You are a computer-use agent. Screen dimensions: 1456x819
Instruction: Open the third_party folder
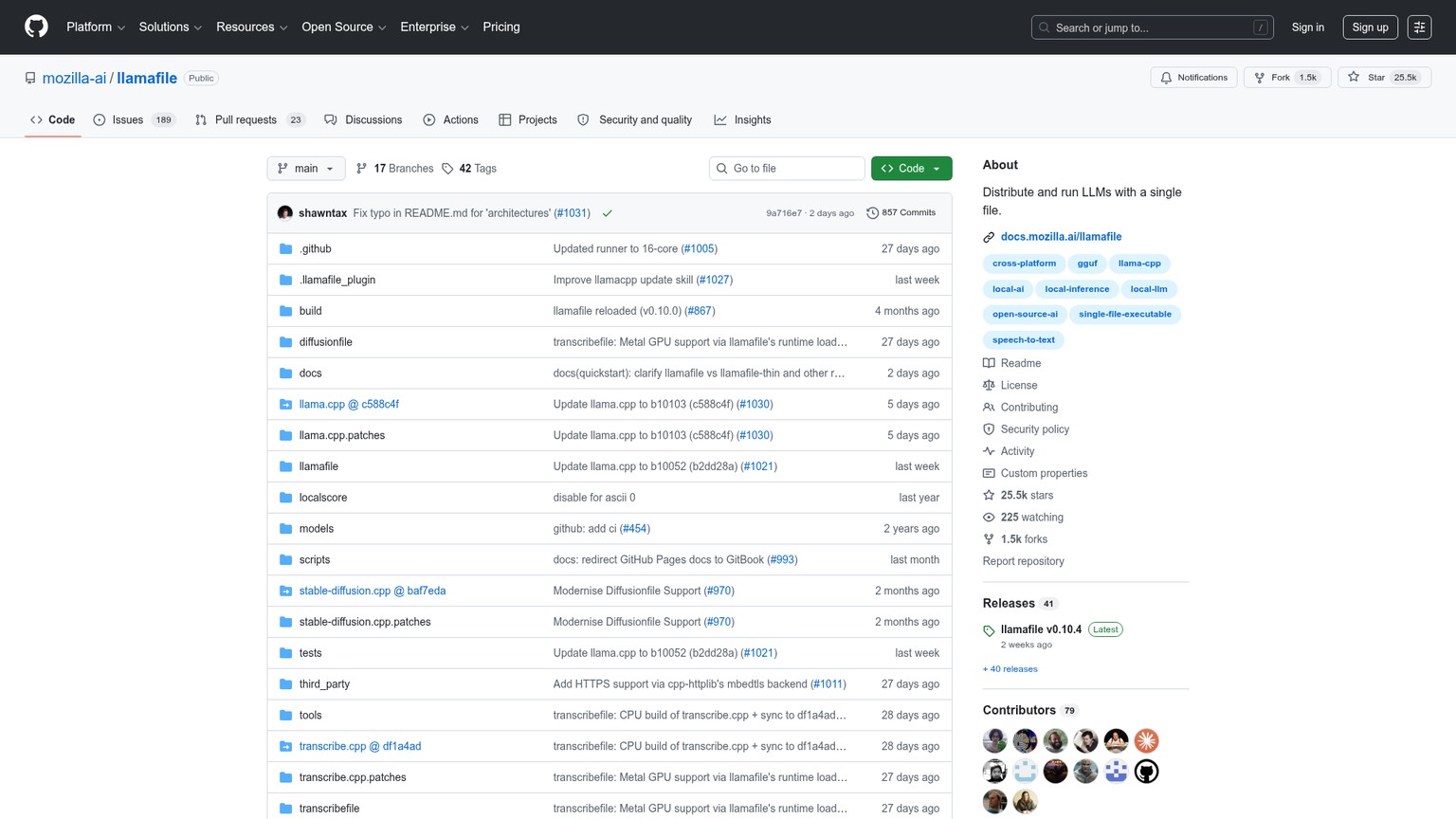324,684
